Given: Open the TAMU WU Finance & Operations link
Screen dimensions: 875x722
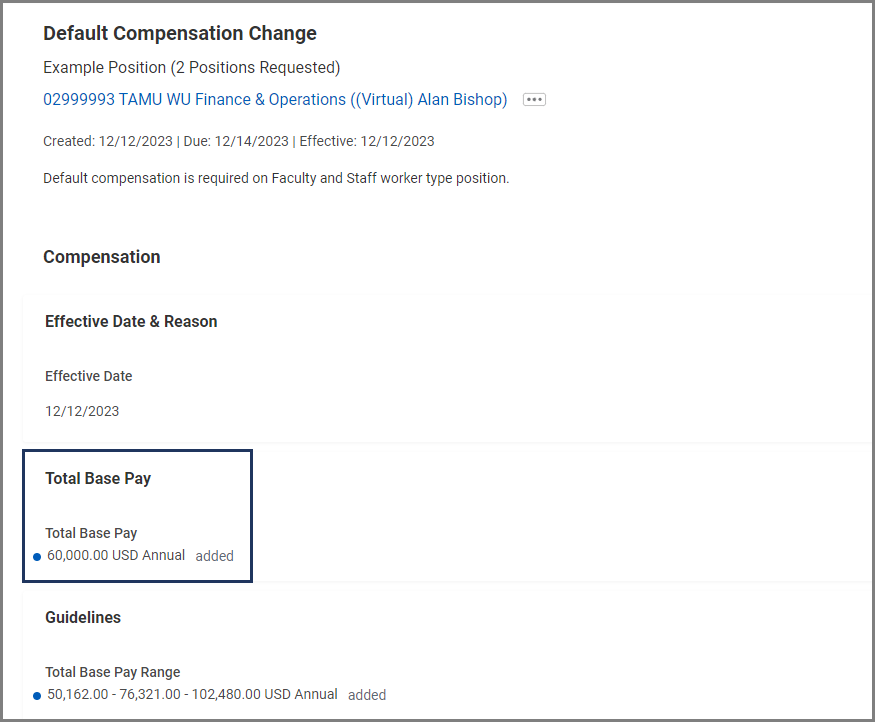Looking at the screenshot, I should (x=275, y=100).
